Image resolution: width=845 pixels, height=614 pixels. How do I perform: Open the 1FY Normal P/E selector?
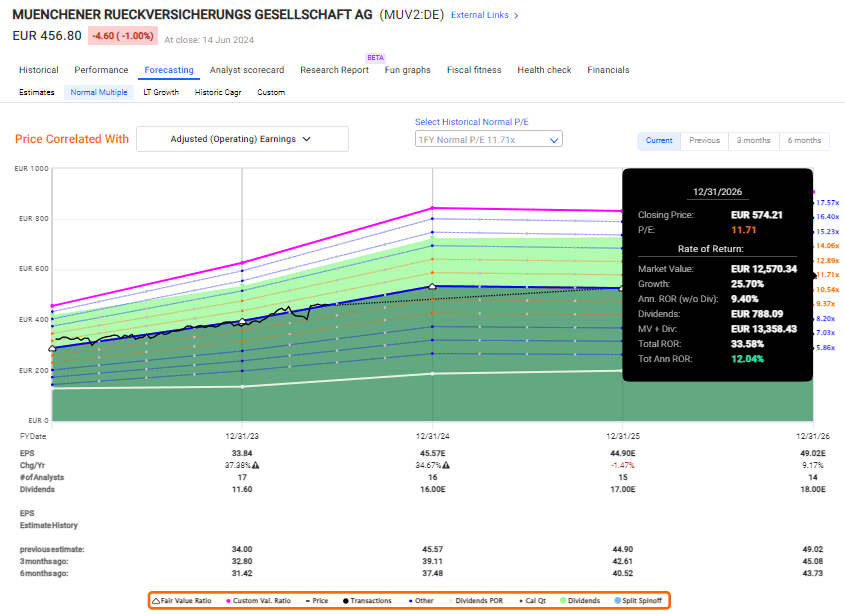coord(488,139)
